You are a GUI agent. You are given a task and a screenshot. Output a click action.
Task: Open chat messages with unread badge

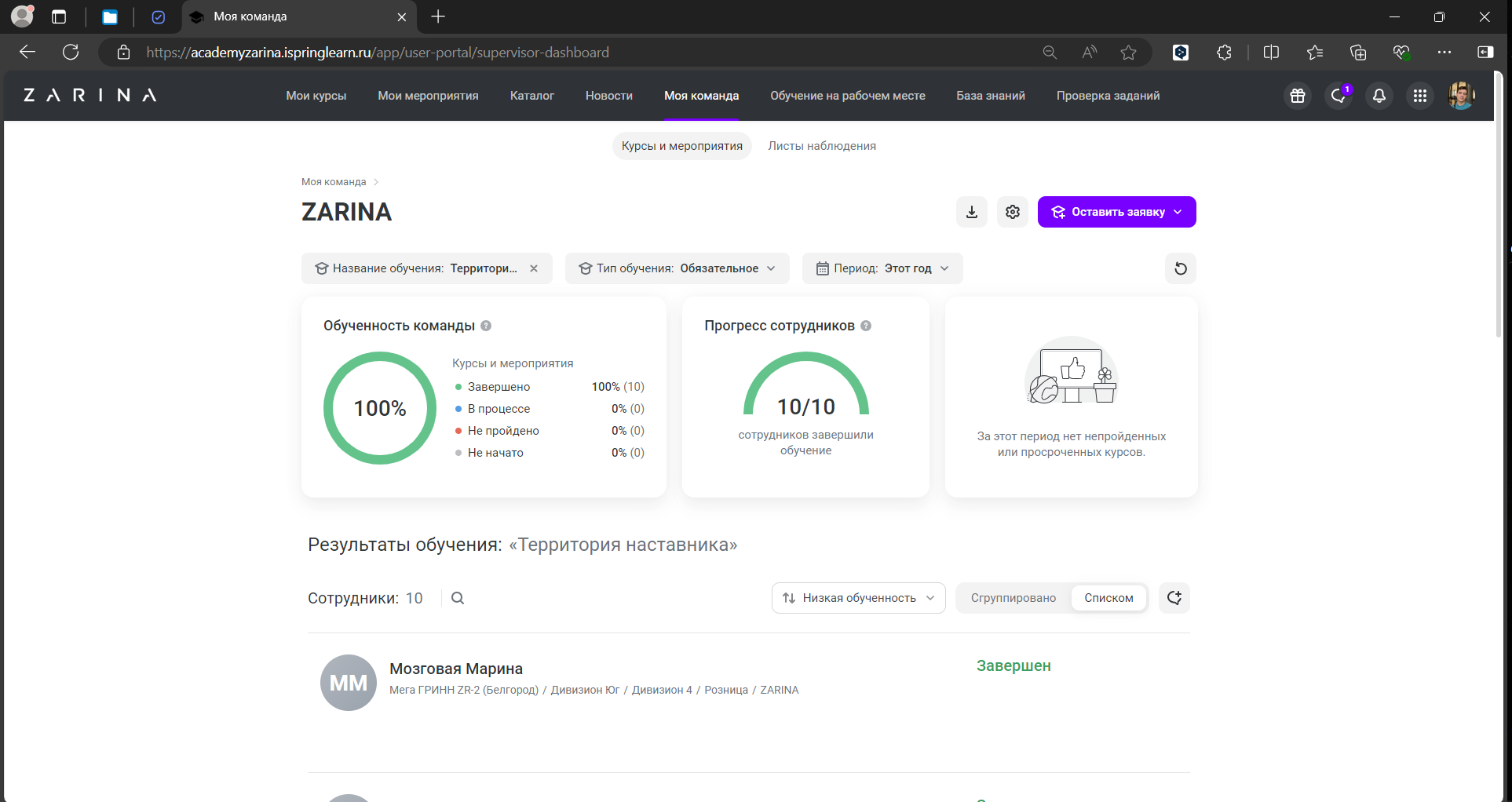[x=1339, y=96]
